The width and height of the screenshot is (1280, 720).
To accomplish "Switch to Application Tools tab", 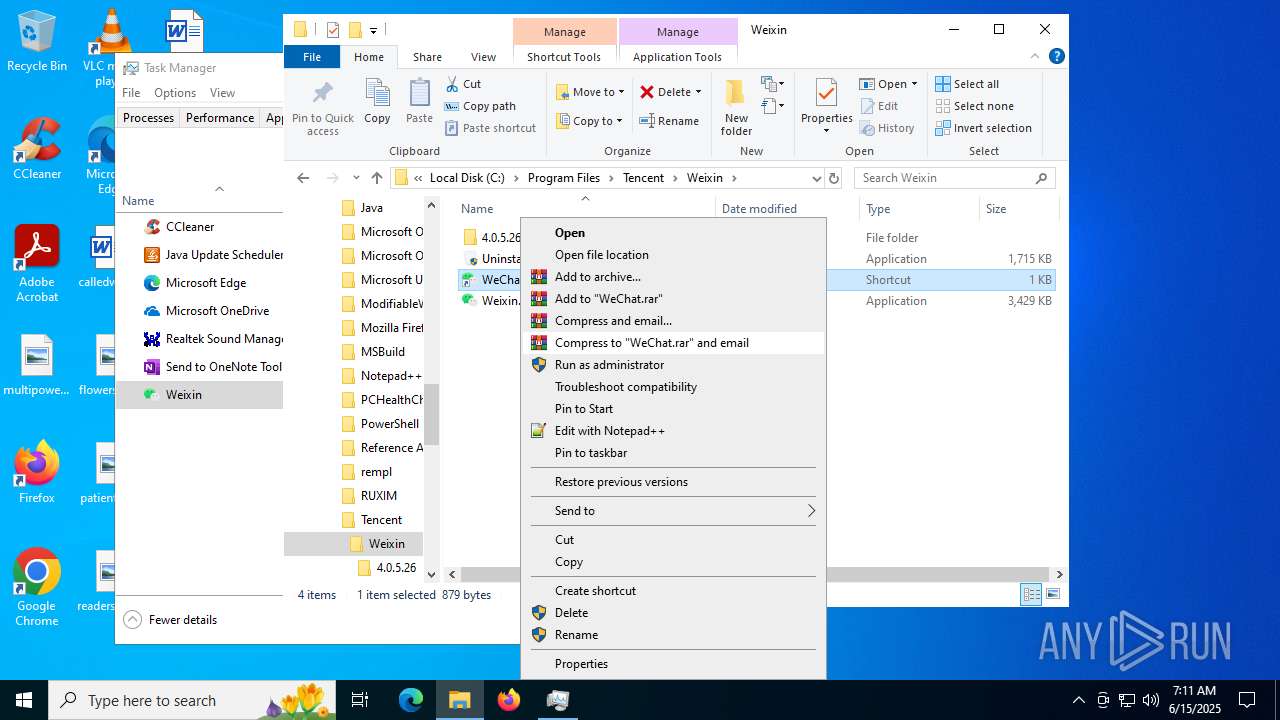I will 677,57.
